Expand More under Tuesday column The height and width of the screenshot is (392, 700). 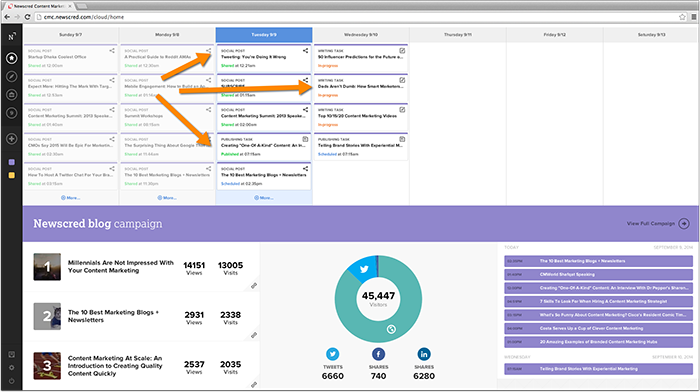(x=264, y=197)
